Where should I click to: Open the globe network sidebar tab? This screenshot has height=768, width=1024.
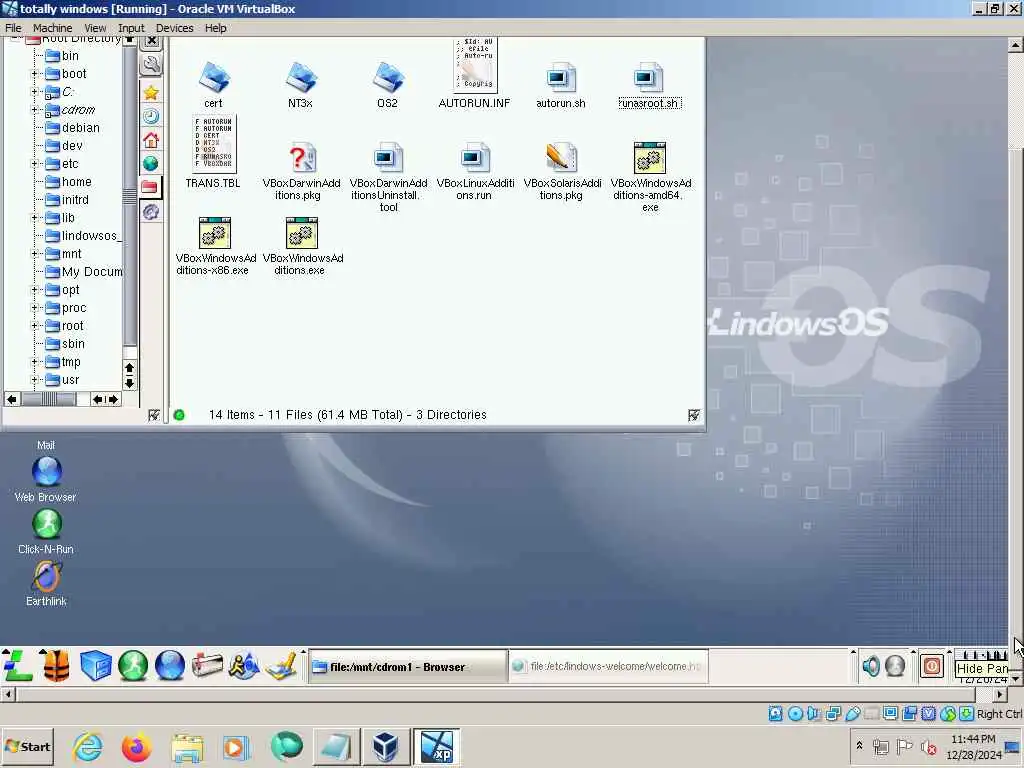[x=151, y=163]
